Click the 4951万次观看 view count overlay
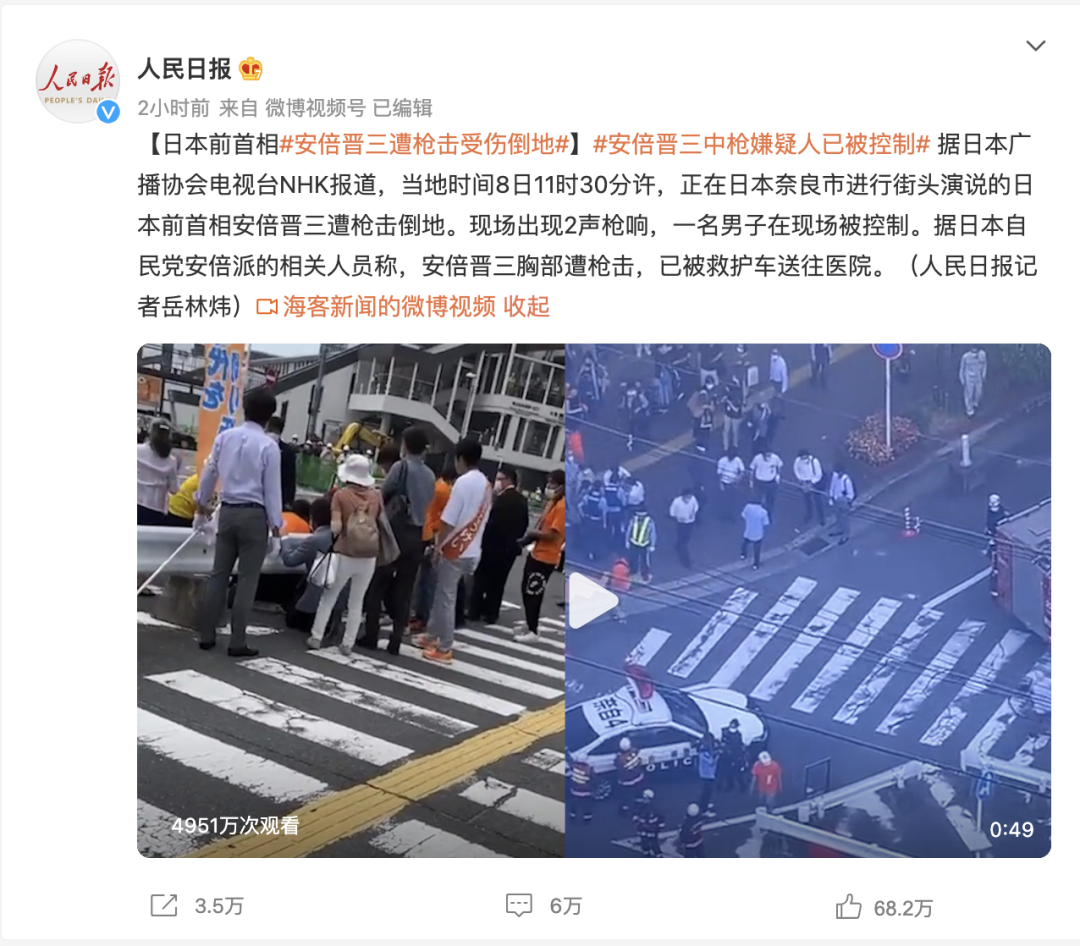Viewport: 1080px width, 946px height. tap(235, 825)
